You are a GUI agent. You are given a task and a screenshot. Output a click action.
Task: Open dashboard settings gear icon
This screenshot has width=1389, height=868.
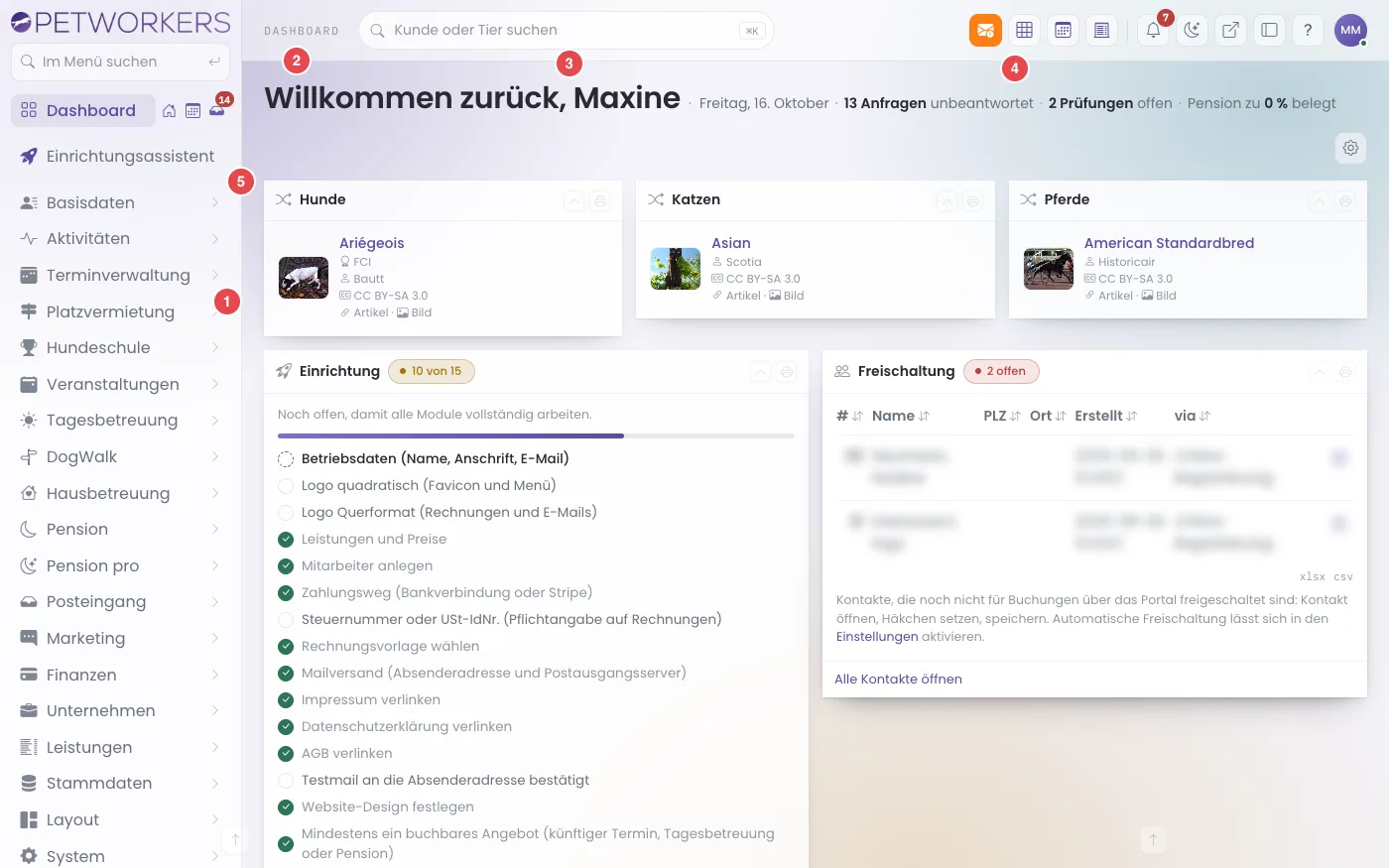[1350, 148]
